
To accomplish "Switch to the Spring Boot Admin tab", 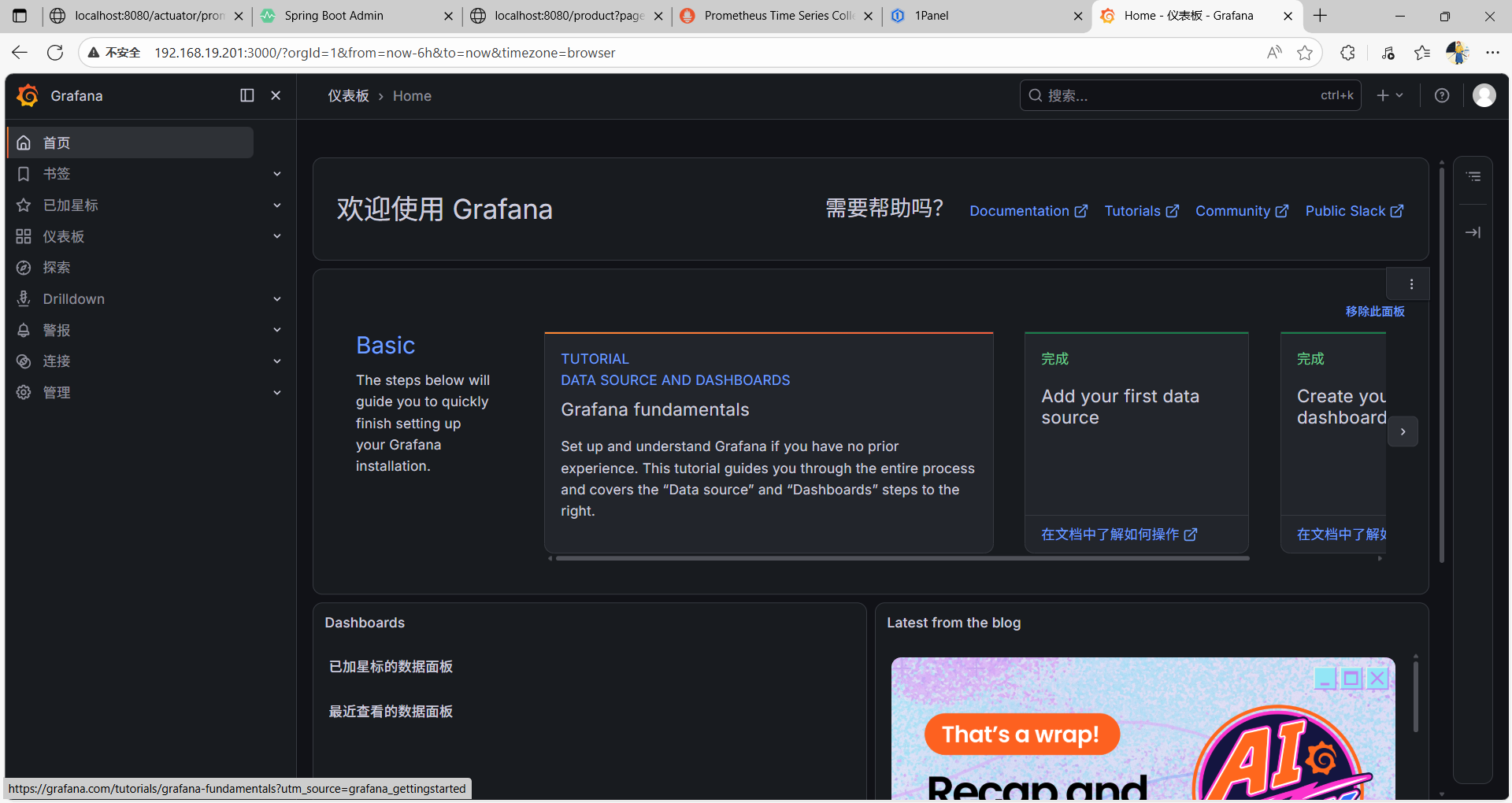I will 358,16.
